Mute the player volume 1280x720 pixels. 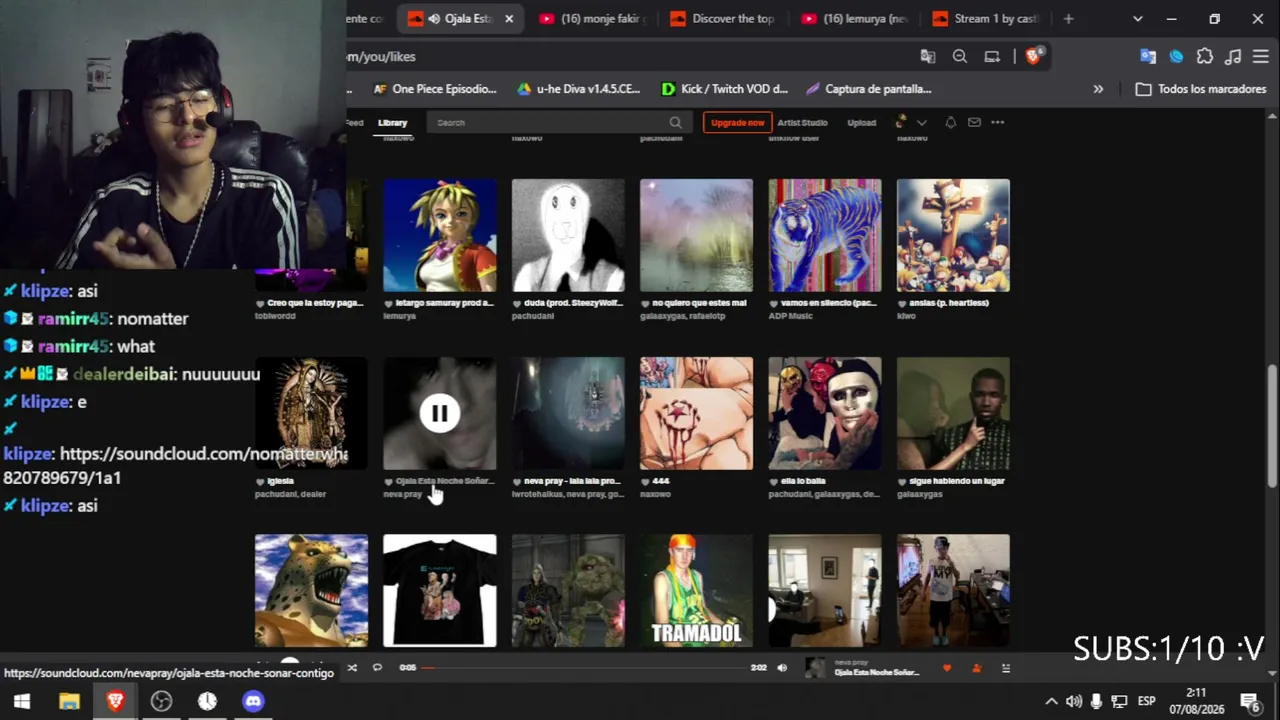coord(782,668)
